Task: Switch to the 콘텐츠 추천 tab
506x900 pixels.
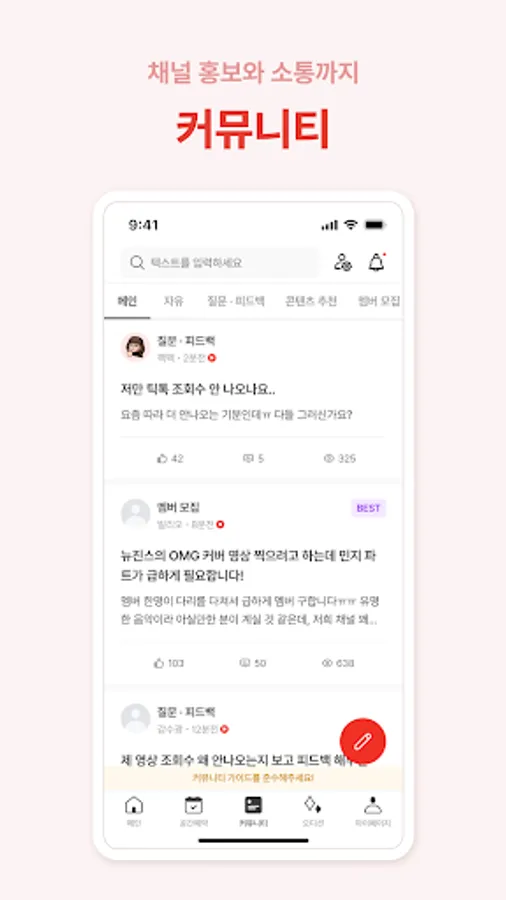Action: (311, 301)
